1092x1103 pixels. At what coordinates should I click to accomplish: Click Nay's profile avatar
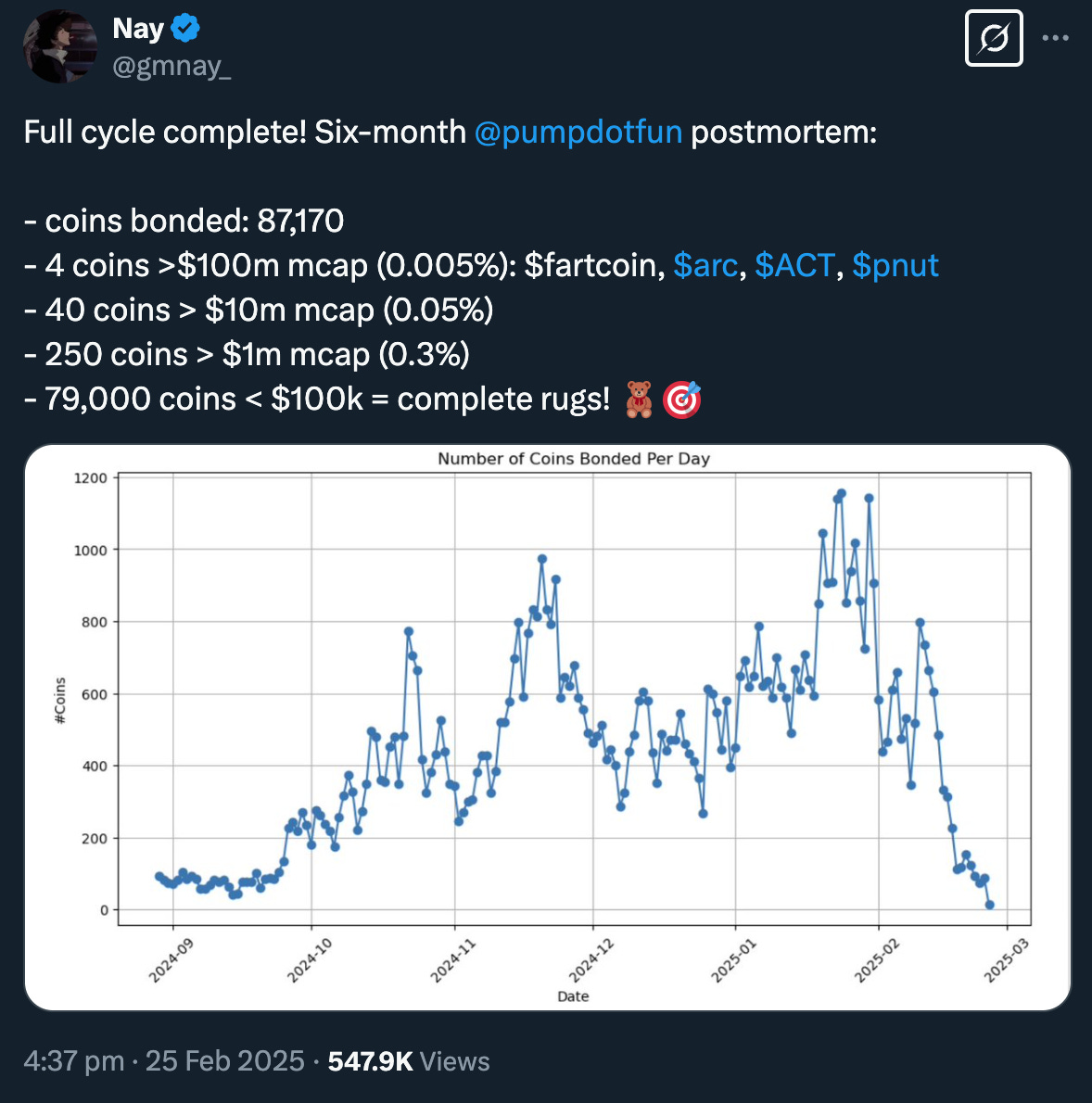60,46
